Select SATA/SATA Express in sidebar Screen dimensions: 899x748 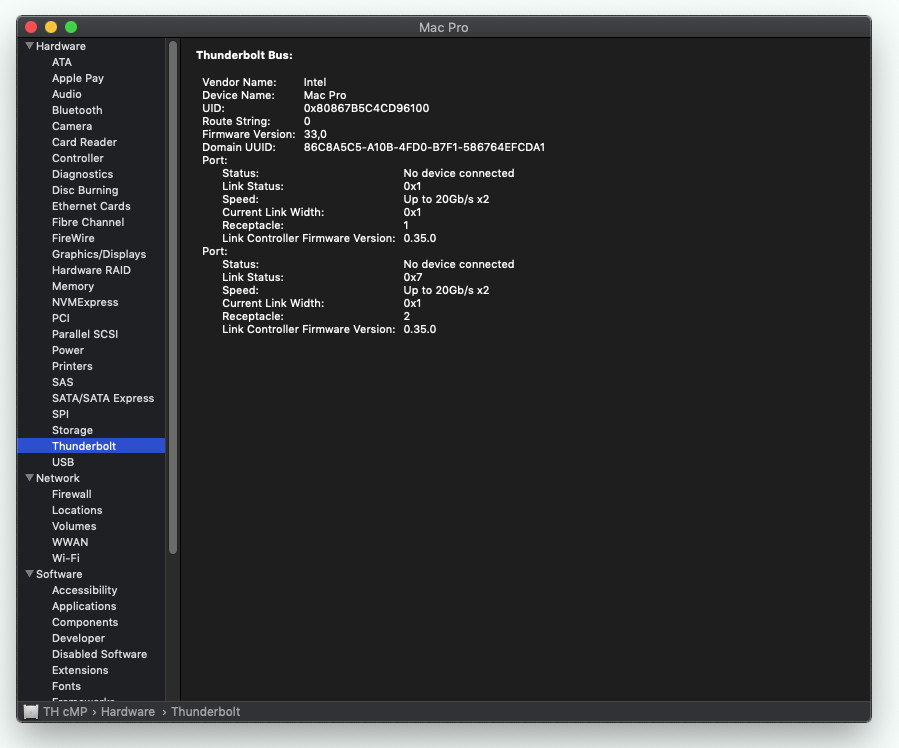tap(103, 398)
